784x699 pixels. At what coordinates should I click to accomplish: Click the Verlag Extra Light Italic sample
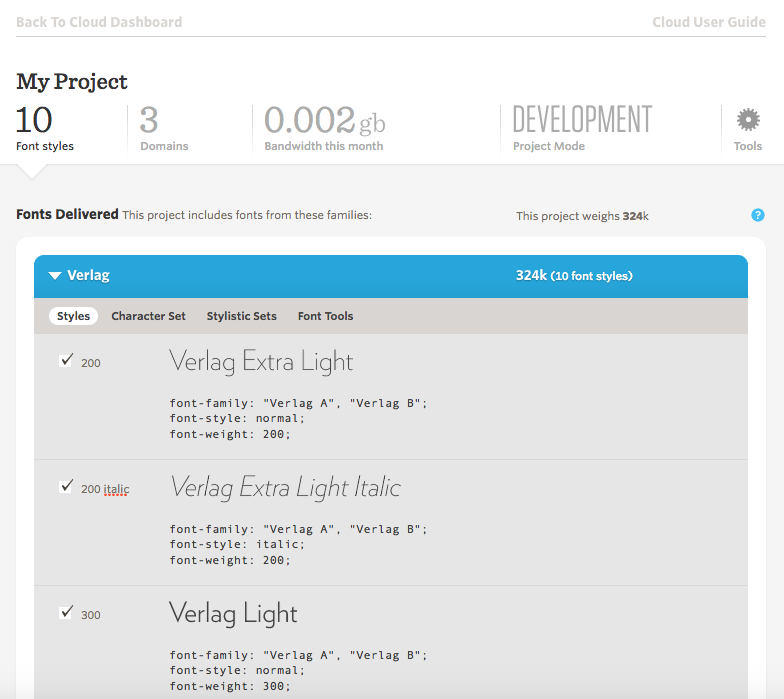[285, 488]
